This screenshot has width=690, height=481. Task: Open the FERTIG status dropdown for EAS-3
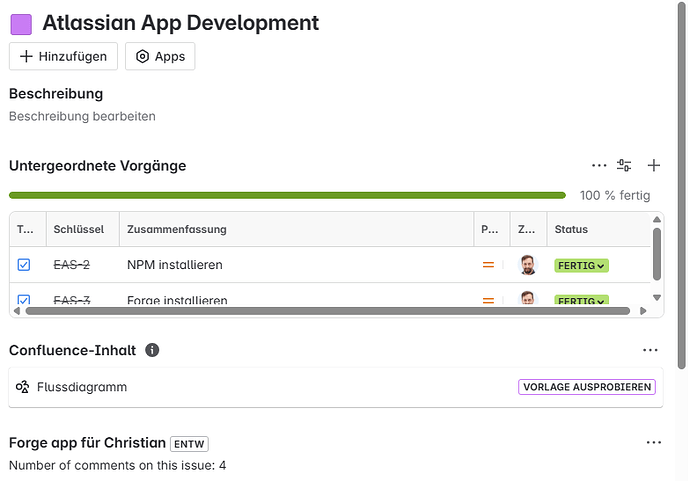581,301
